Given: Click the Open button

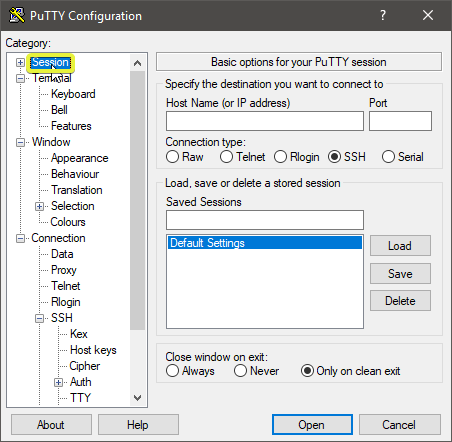Looking at the screenshot, I should (x=312, y=425).
